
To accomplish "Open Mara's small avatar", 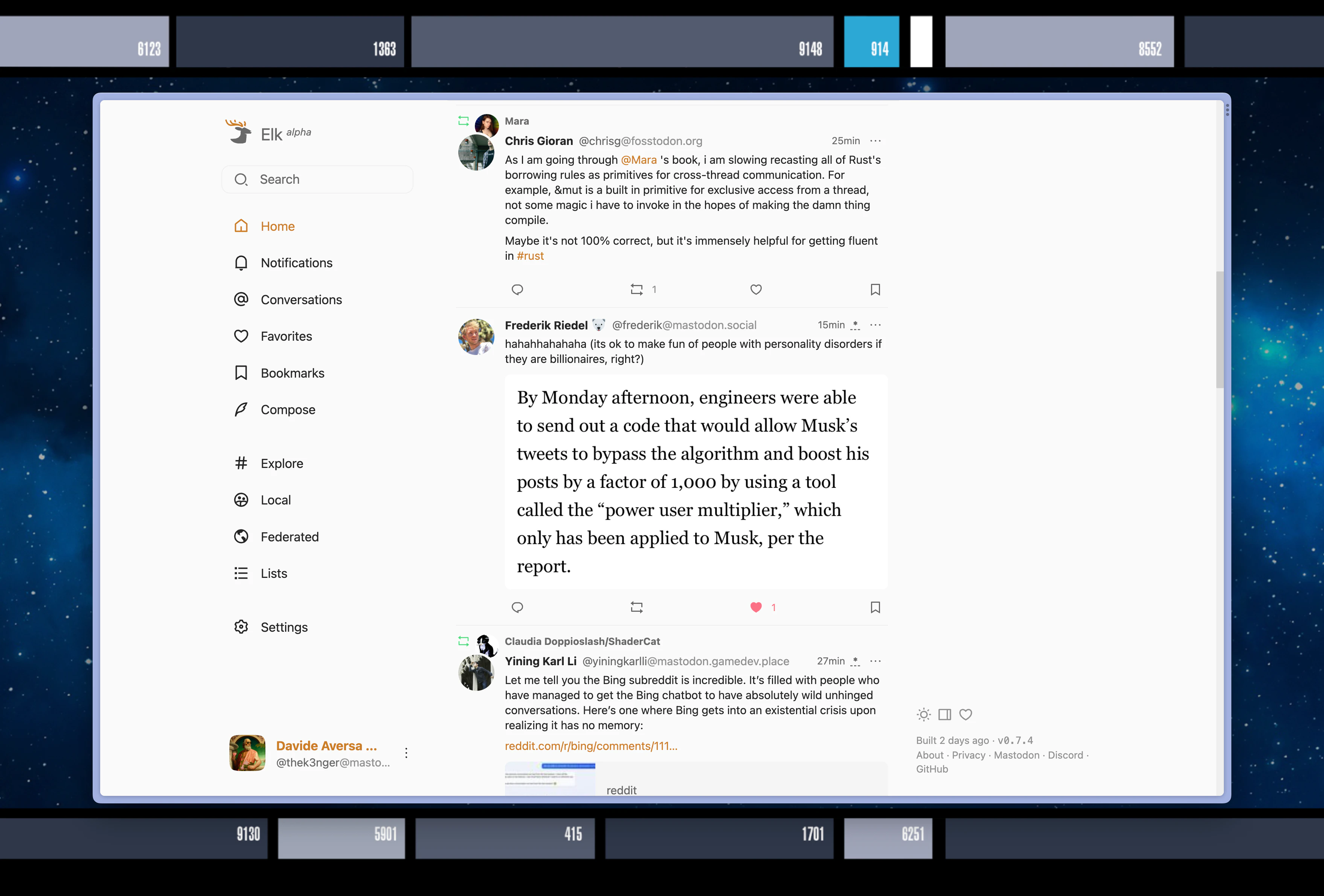I will click(487, 125).
